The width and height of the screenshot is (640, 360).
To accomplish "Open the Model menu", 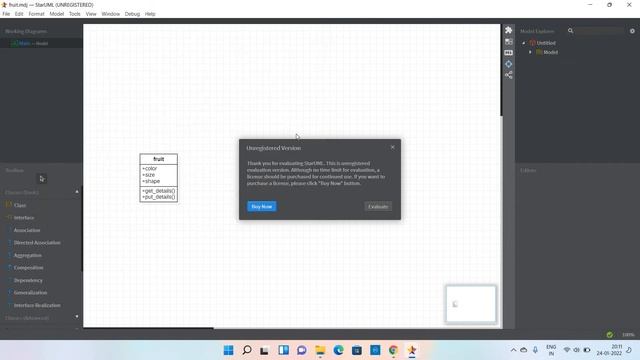I will 57,14.
